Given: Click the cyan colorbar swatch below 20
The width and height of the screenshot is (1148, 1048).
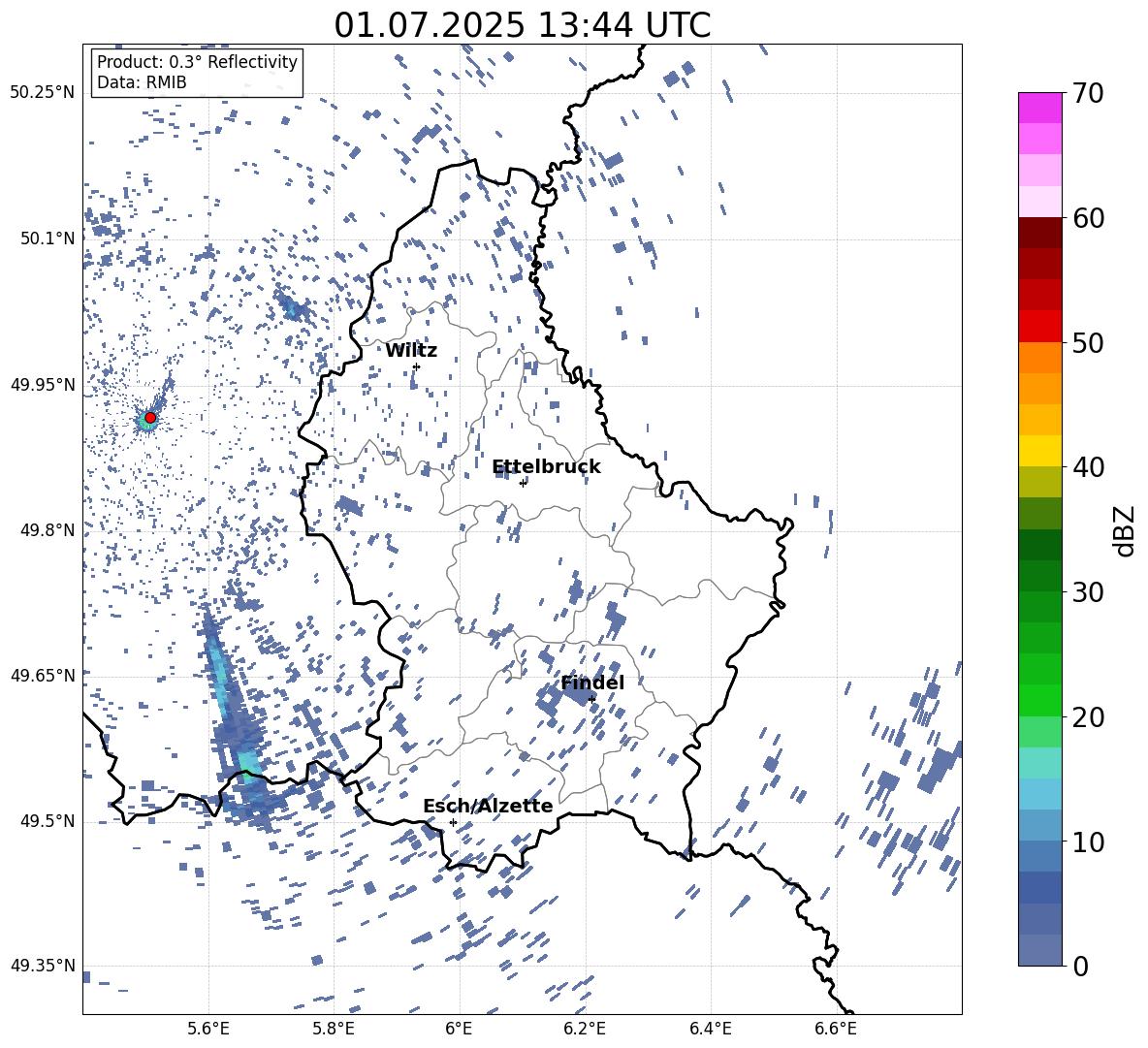Looking at the screenshot, I should (1039, 763).
